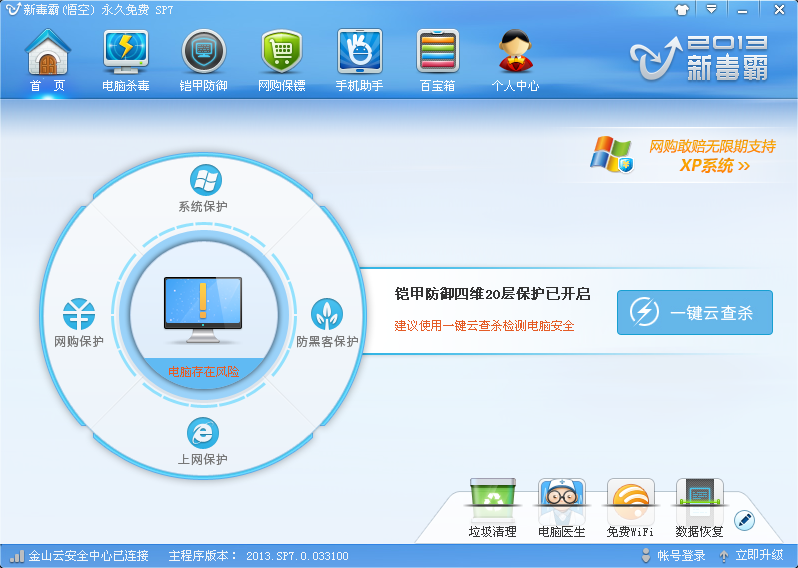Open 免费WiFi tool

[630, 507]
